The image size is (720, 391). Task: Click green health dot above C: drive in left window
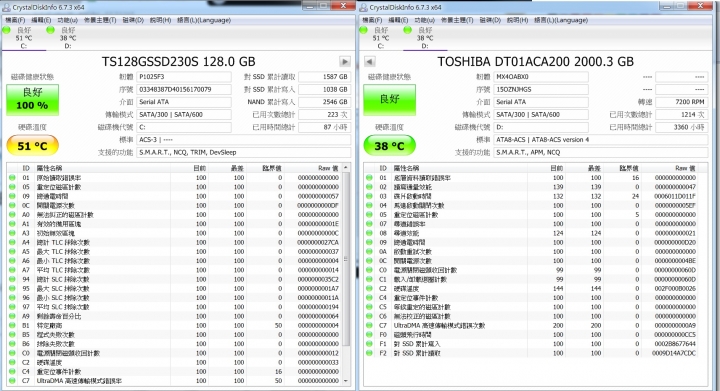6,30
